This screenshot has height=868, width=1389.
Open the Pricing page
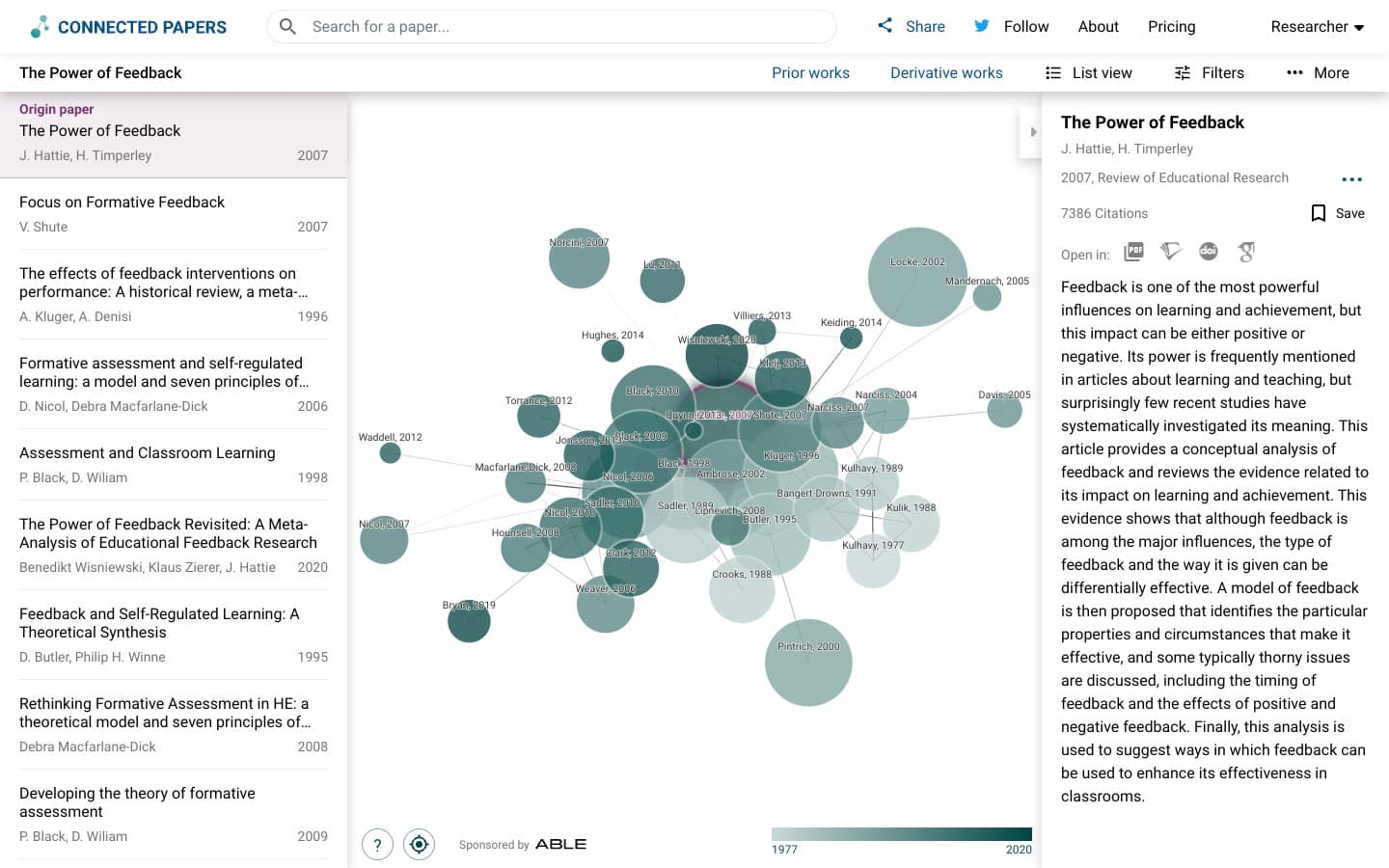pos(1171,27)
